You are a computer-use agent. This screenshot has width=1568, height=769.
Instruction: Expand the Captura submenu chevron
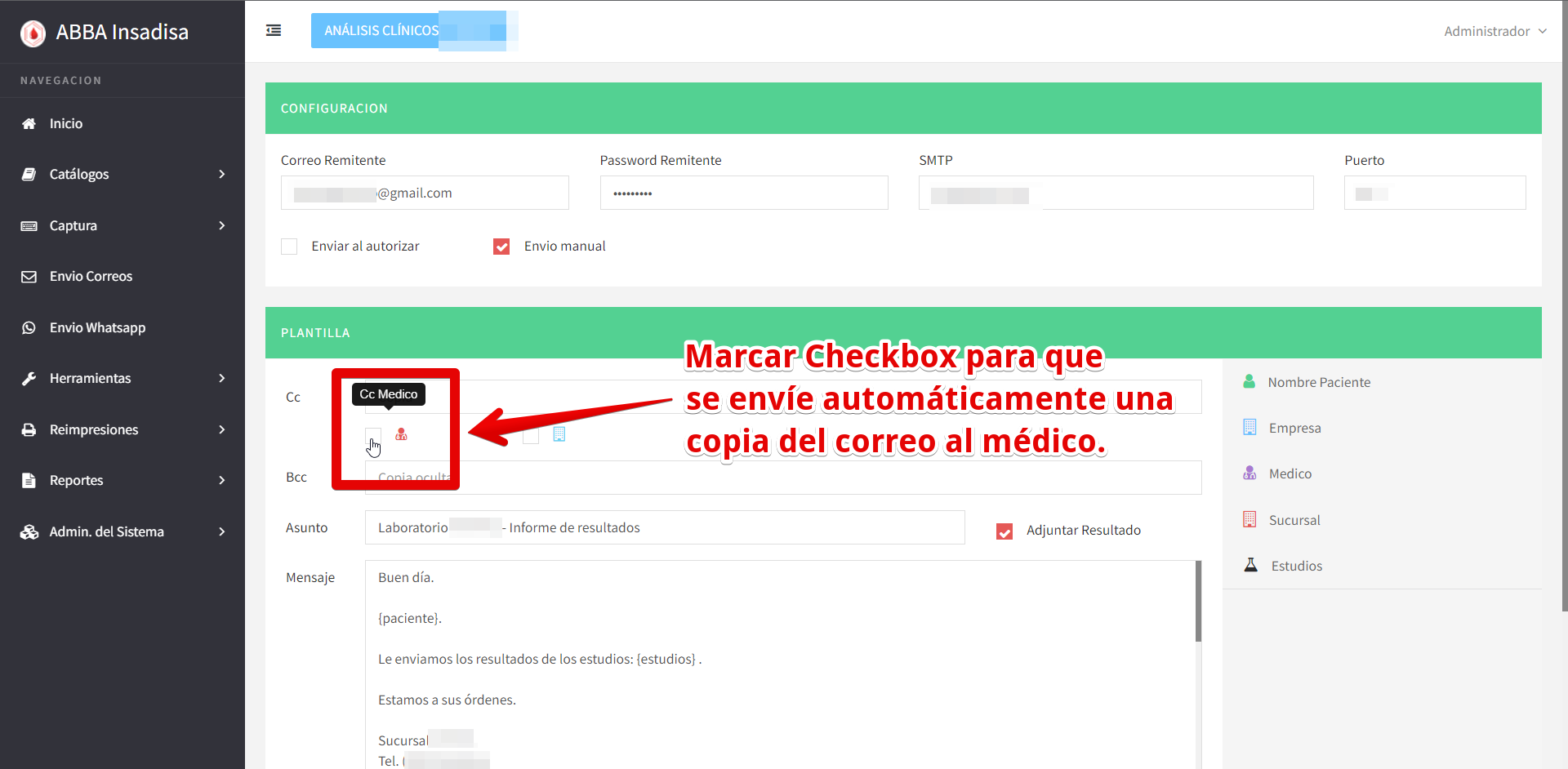(222, 225)
